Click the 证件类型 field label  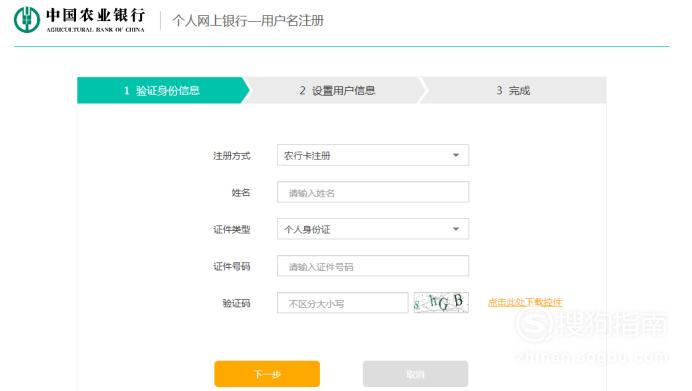232,229
